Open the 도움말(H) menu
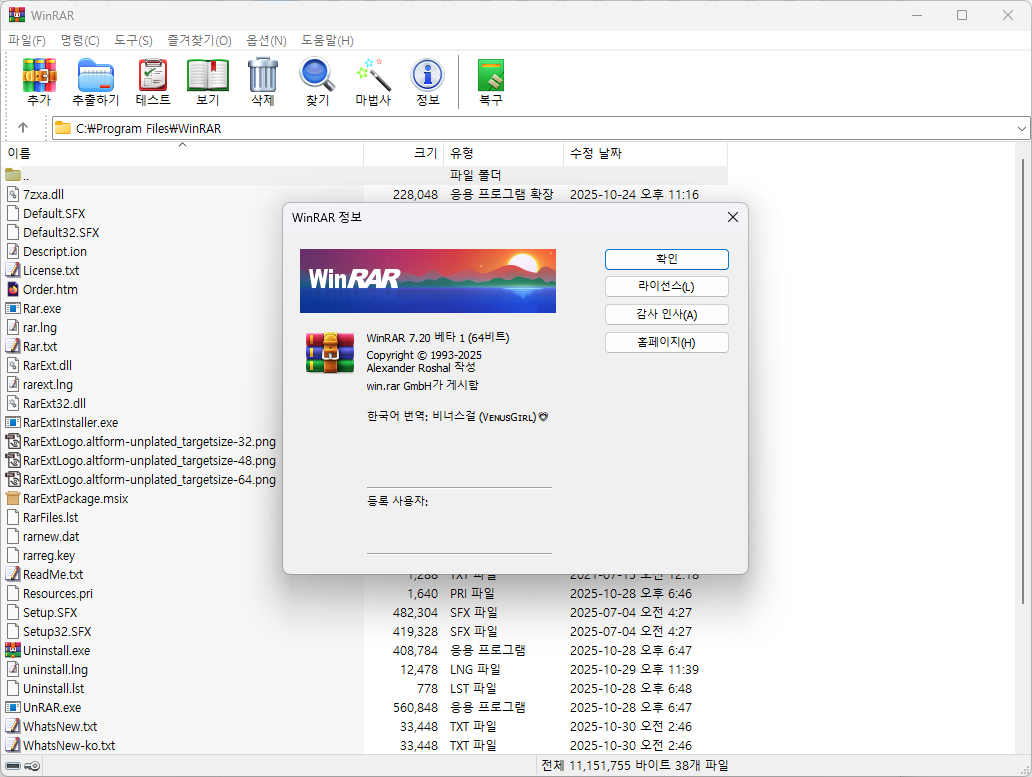The height and width of the screenshot is (777, 1032). point(328,41)
